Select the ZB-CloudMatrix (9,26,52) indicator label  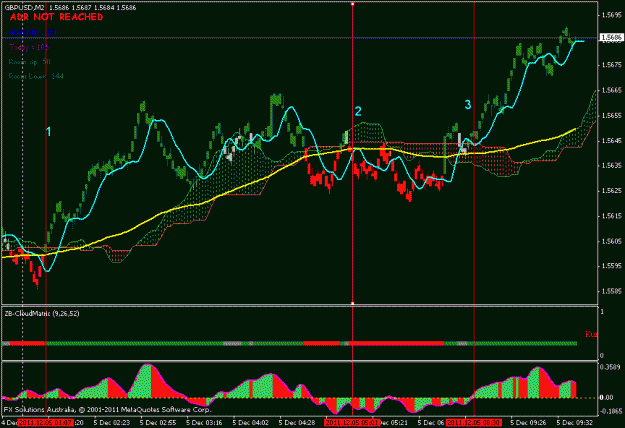42,314
